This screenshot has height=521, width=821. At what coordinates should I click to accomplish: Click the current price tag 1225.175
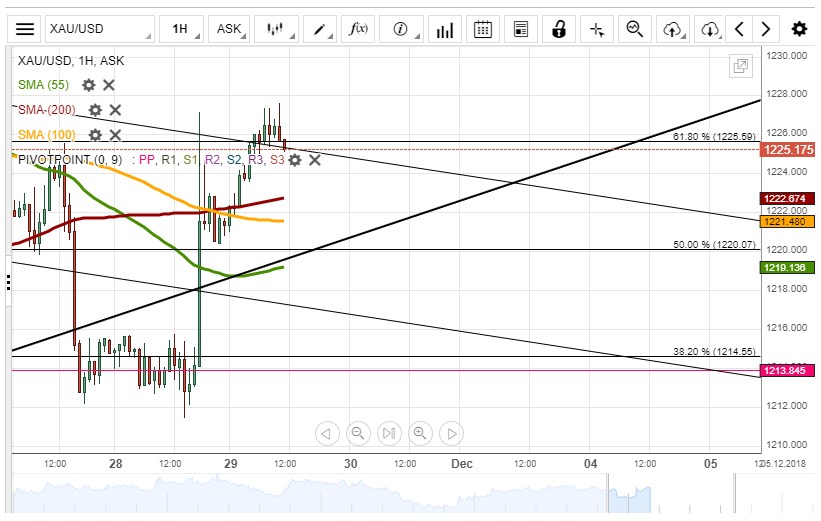click(788, 150)
